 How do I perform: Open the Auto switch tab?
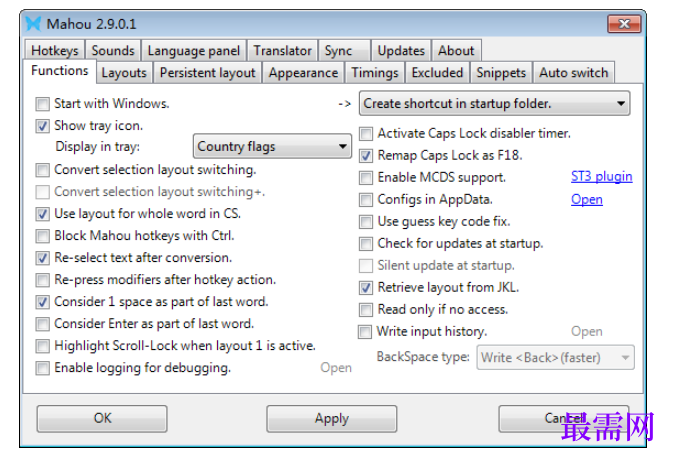pos(574,73)
